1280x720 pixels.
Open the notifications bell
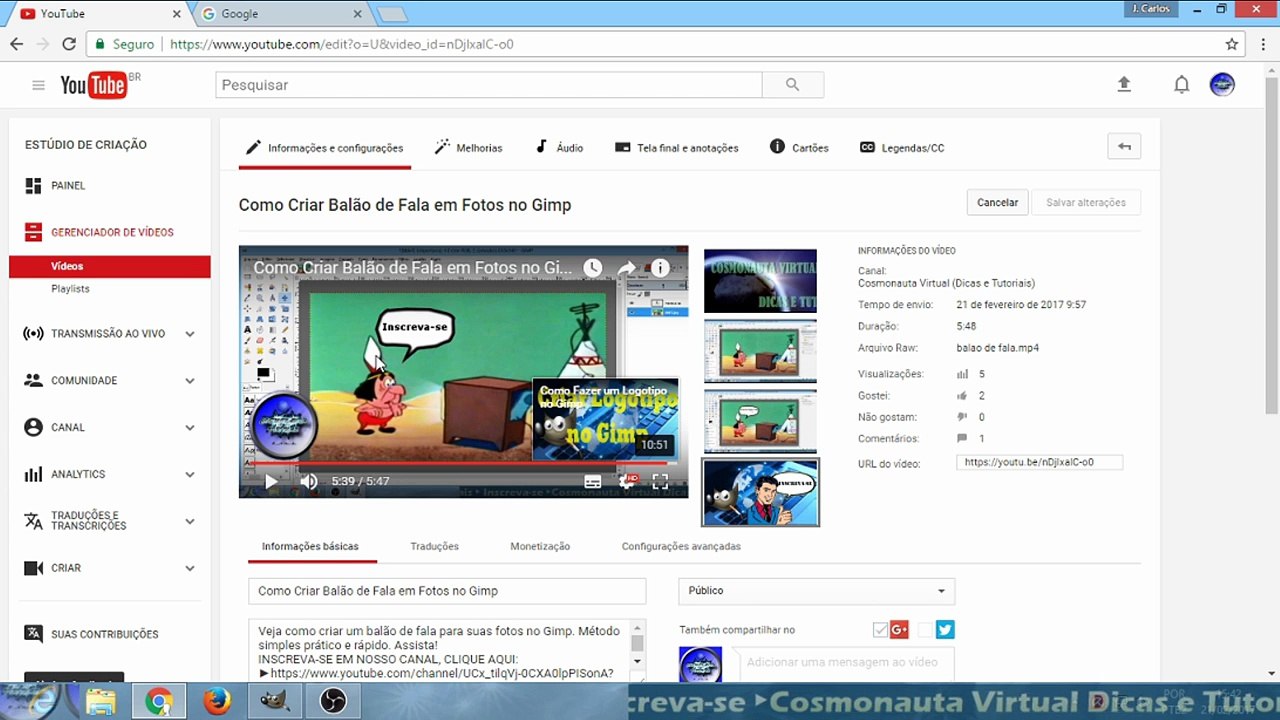pos(1181,85)
